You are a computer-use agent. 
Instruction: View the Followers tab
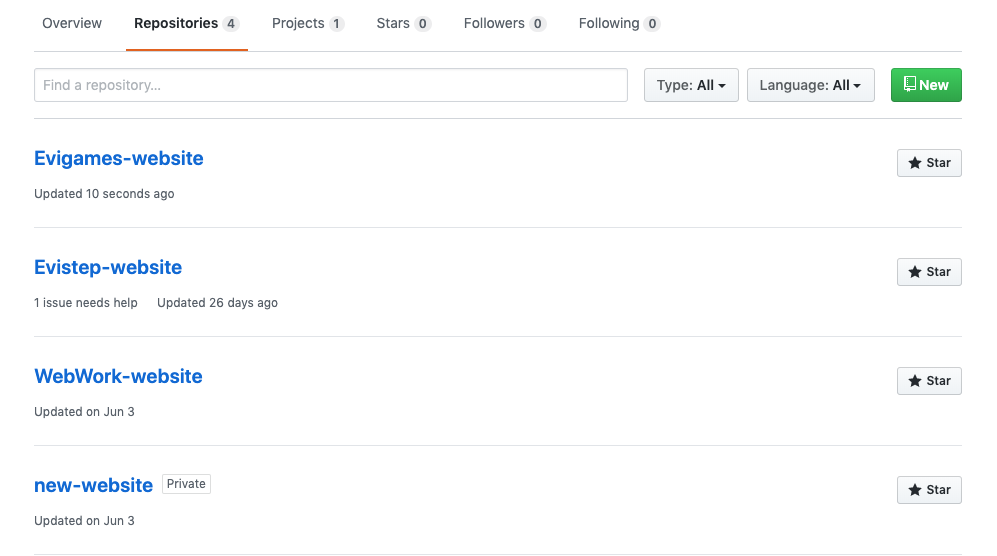[505, 24]
